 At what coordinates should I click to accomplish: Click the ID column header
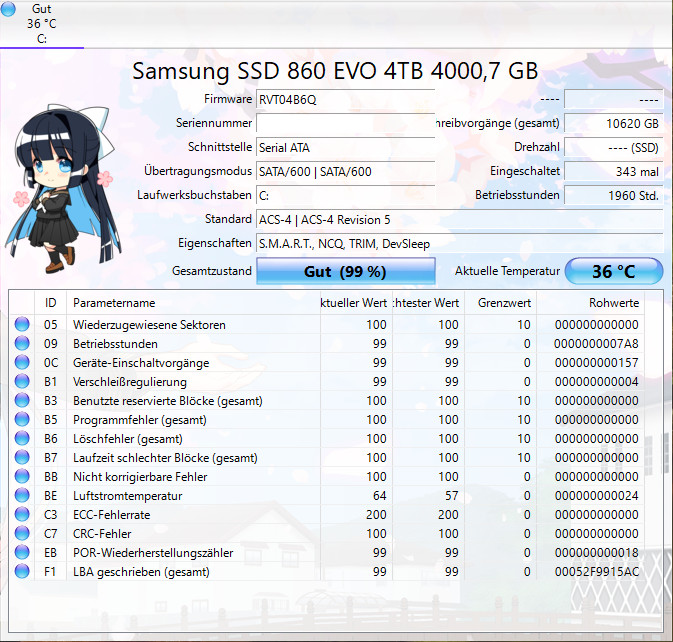50,303
